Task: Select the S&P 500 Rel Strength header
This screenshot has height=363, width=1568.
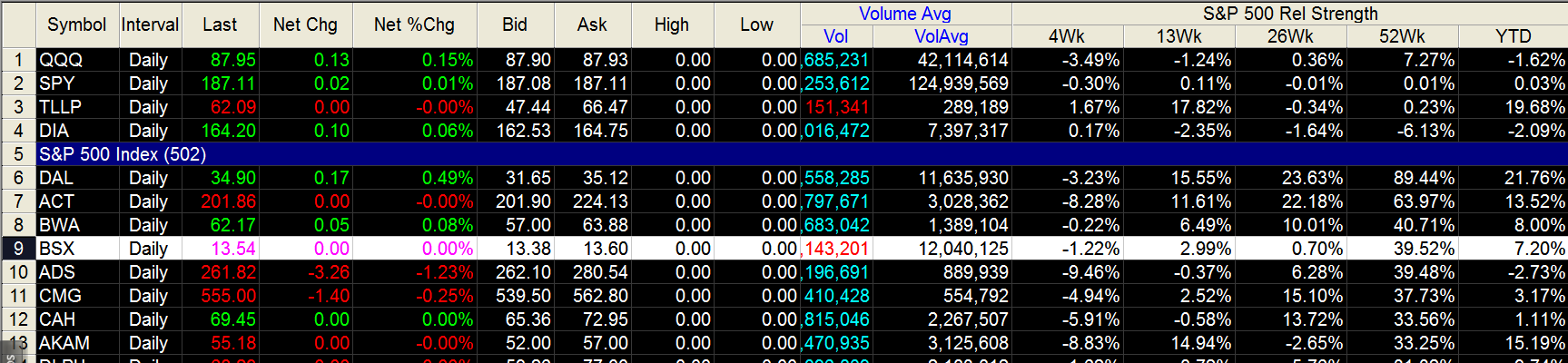Action: pyautogui.click(x=1289, y=14)
